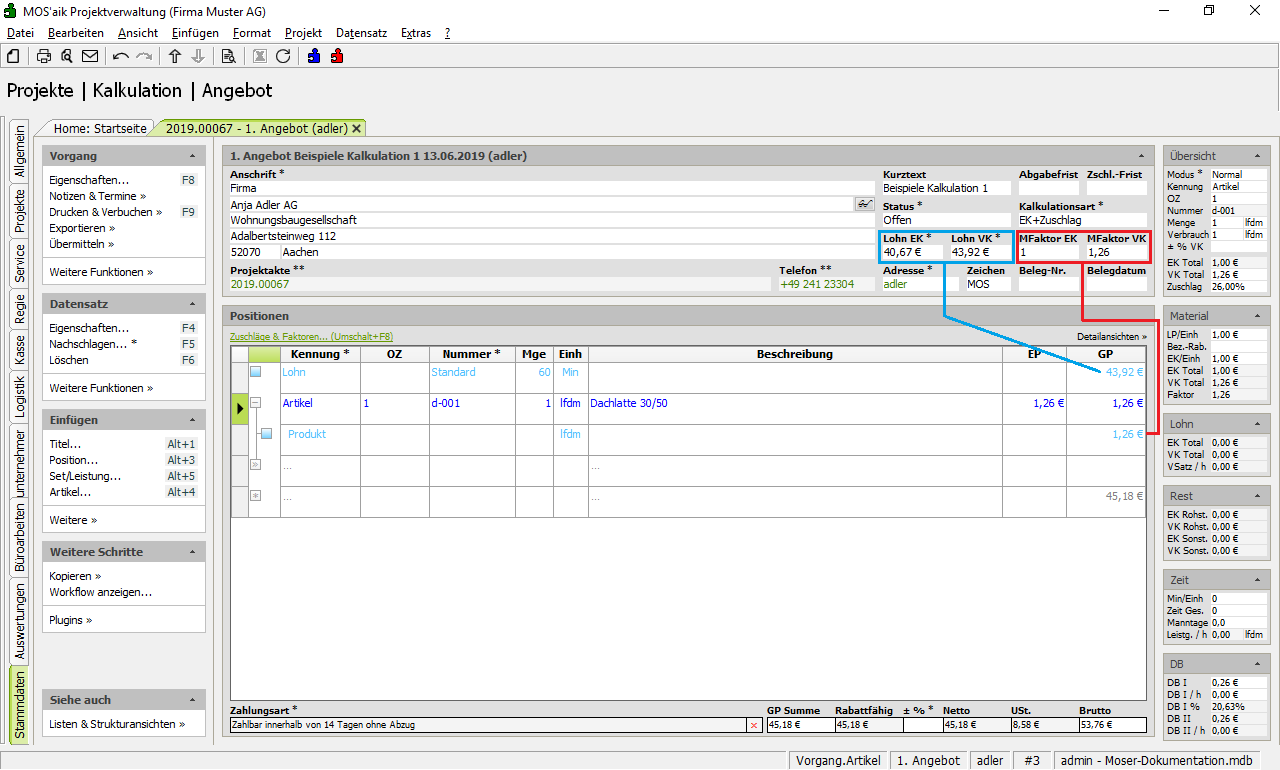Viewport: 1280px width, 770px height.
Task: Collapse the Übersicht panel on right
Action: coord(1257,157)
